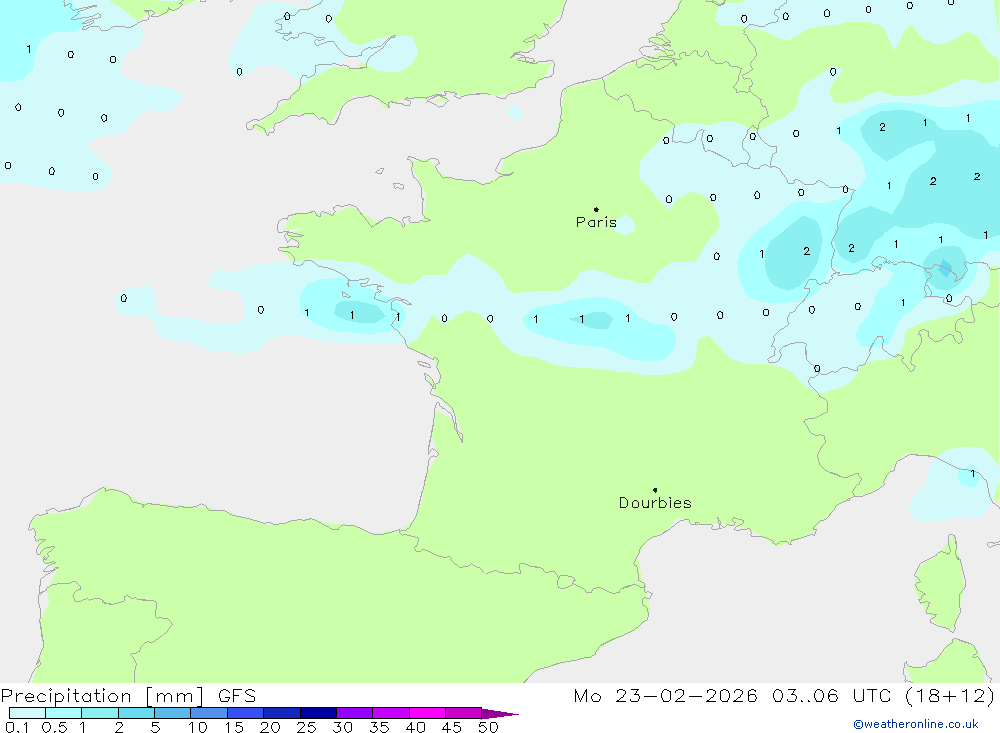Pick the 10–15 mm legend swatch
This screenshot has height=733, width=1000.
209,713
